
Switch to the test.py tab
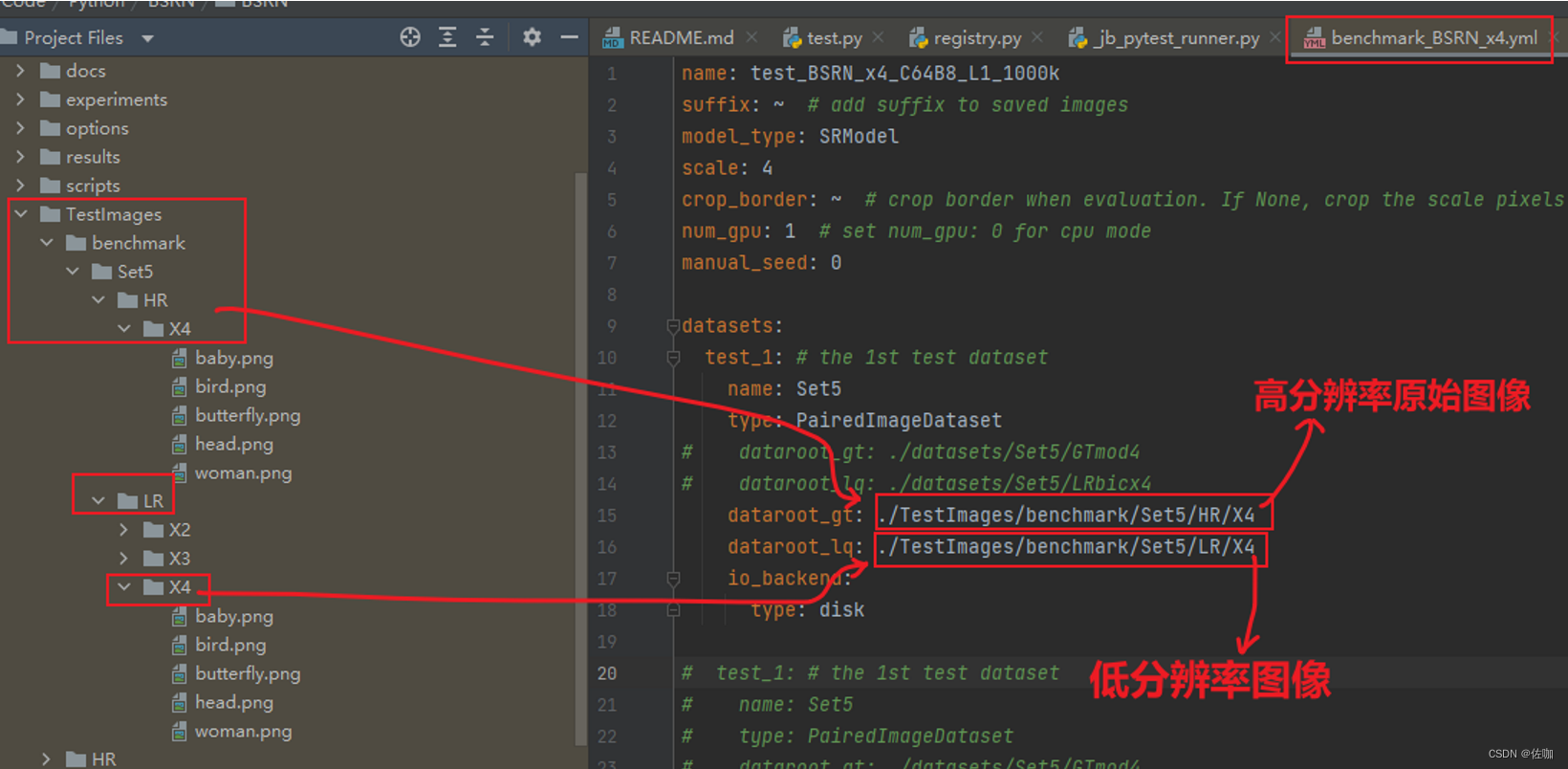click(x=834, y=38)
